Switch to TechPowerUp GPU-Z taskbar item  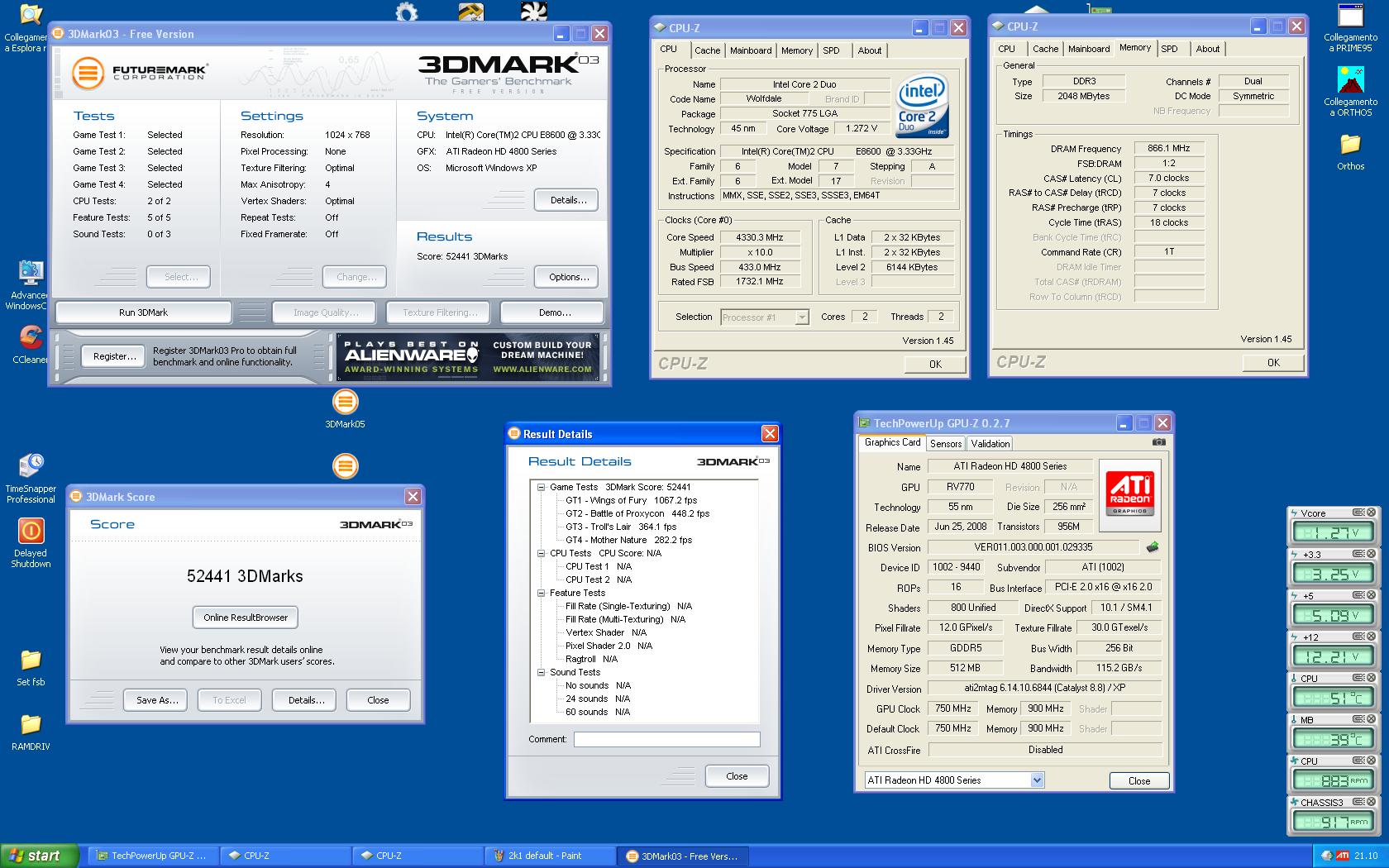(x=152, y=856)
